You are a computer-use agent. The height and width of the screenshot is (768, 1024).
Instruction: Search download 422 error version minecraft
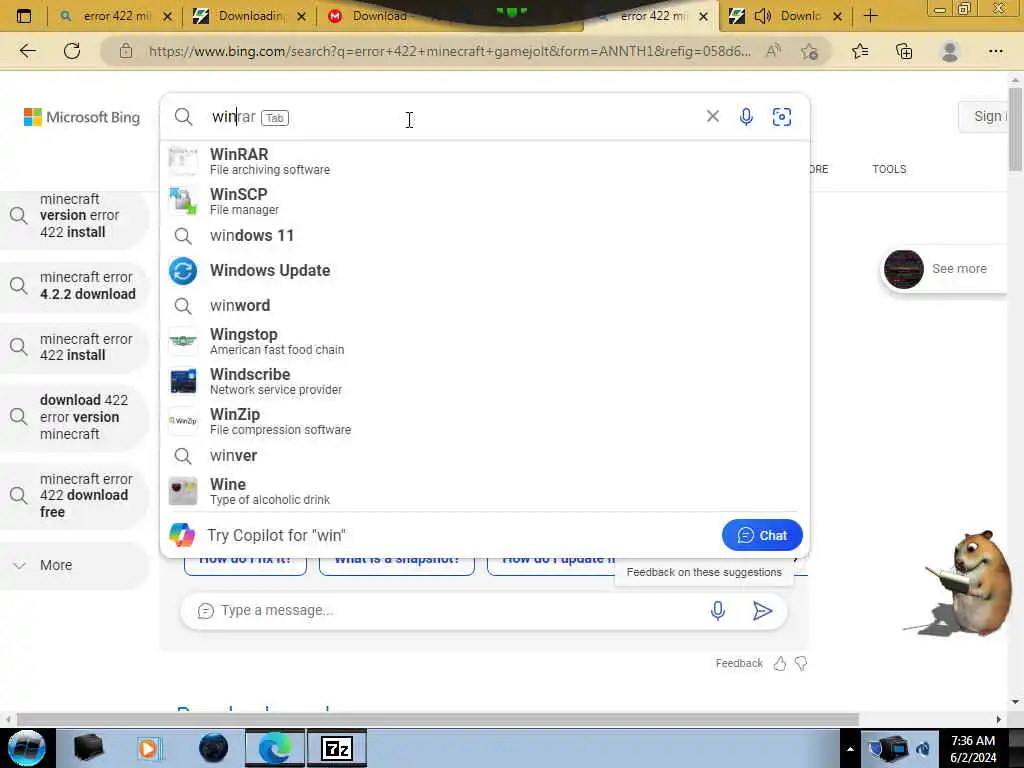[x=74, y=417]
